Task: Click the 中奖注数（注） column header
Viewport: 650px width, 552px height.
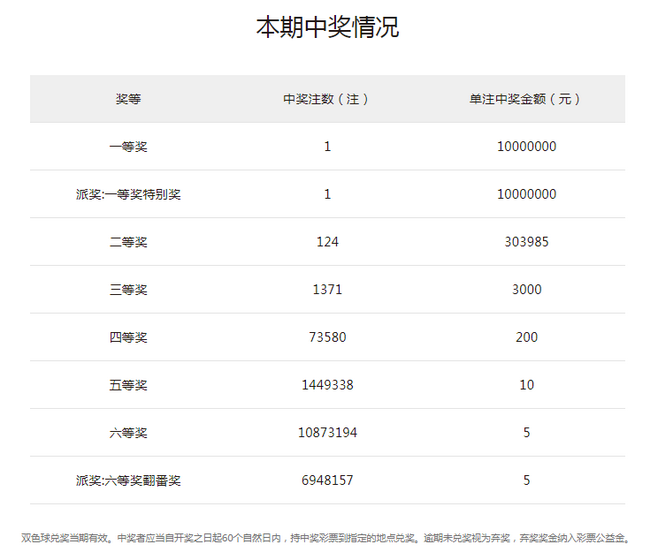Action: click(327, 99)
